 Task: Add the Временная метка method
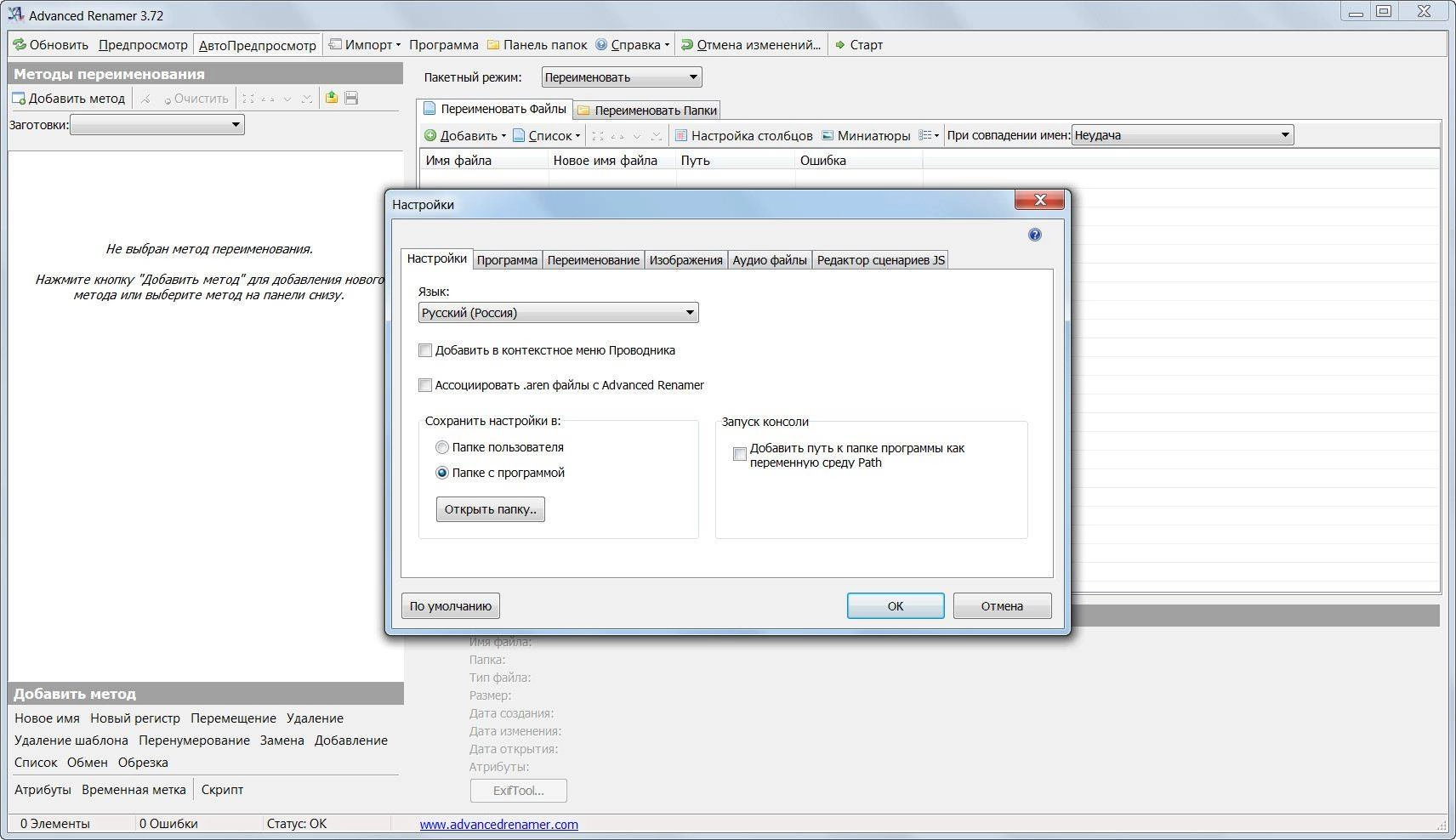(134, 790)
